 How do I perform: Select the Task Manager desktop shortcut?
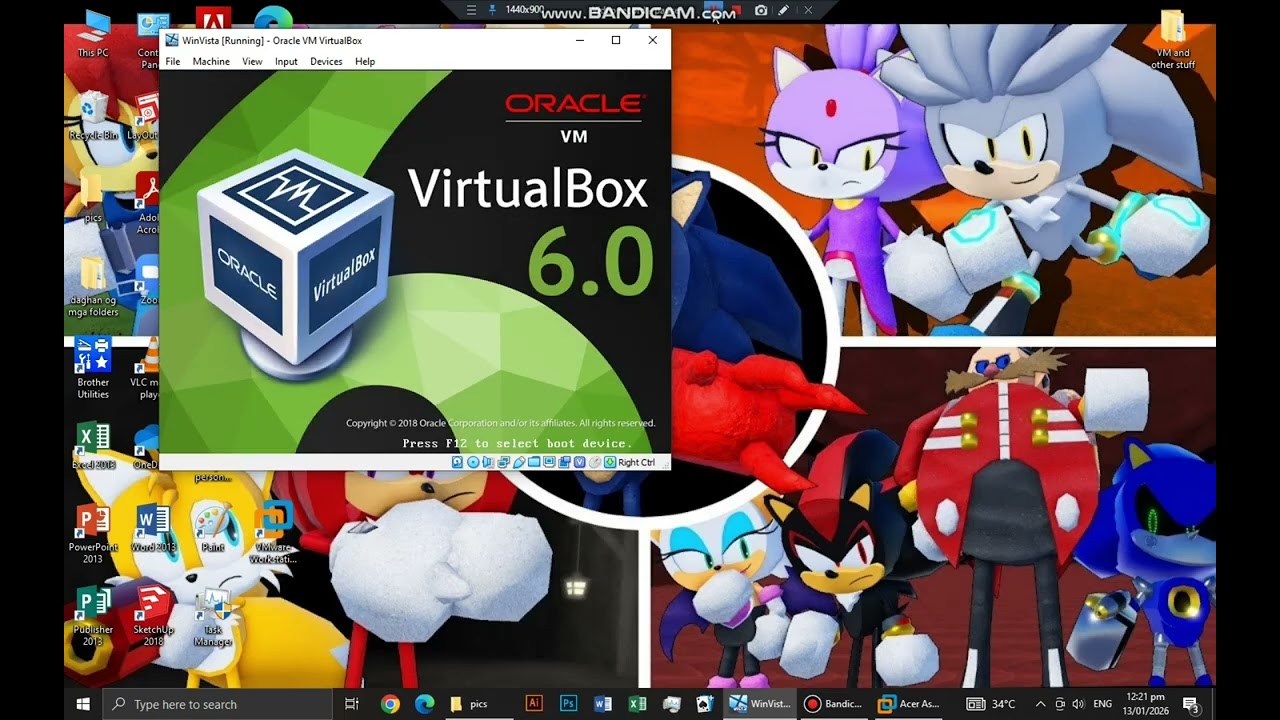(213, 616)
